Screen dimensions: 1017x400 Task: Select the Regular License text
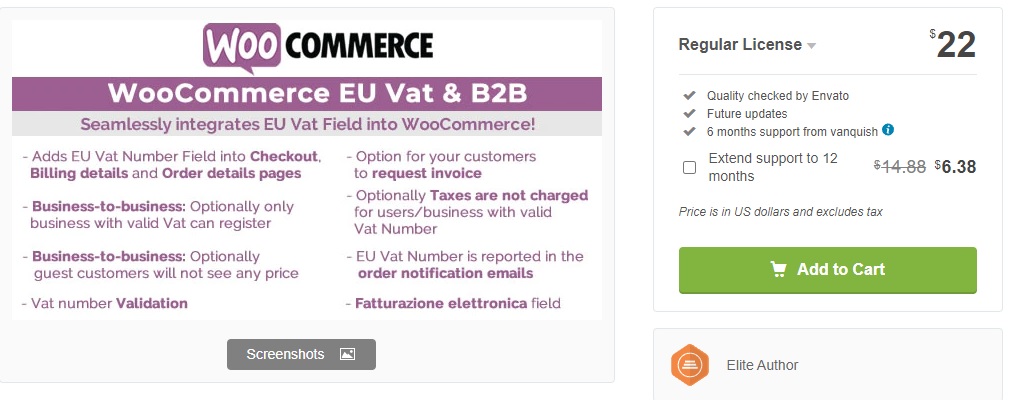pyautogui.click(x=740, y=44)
